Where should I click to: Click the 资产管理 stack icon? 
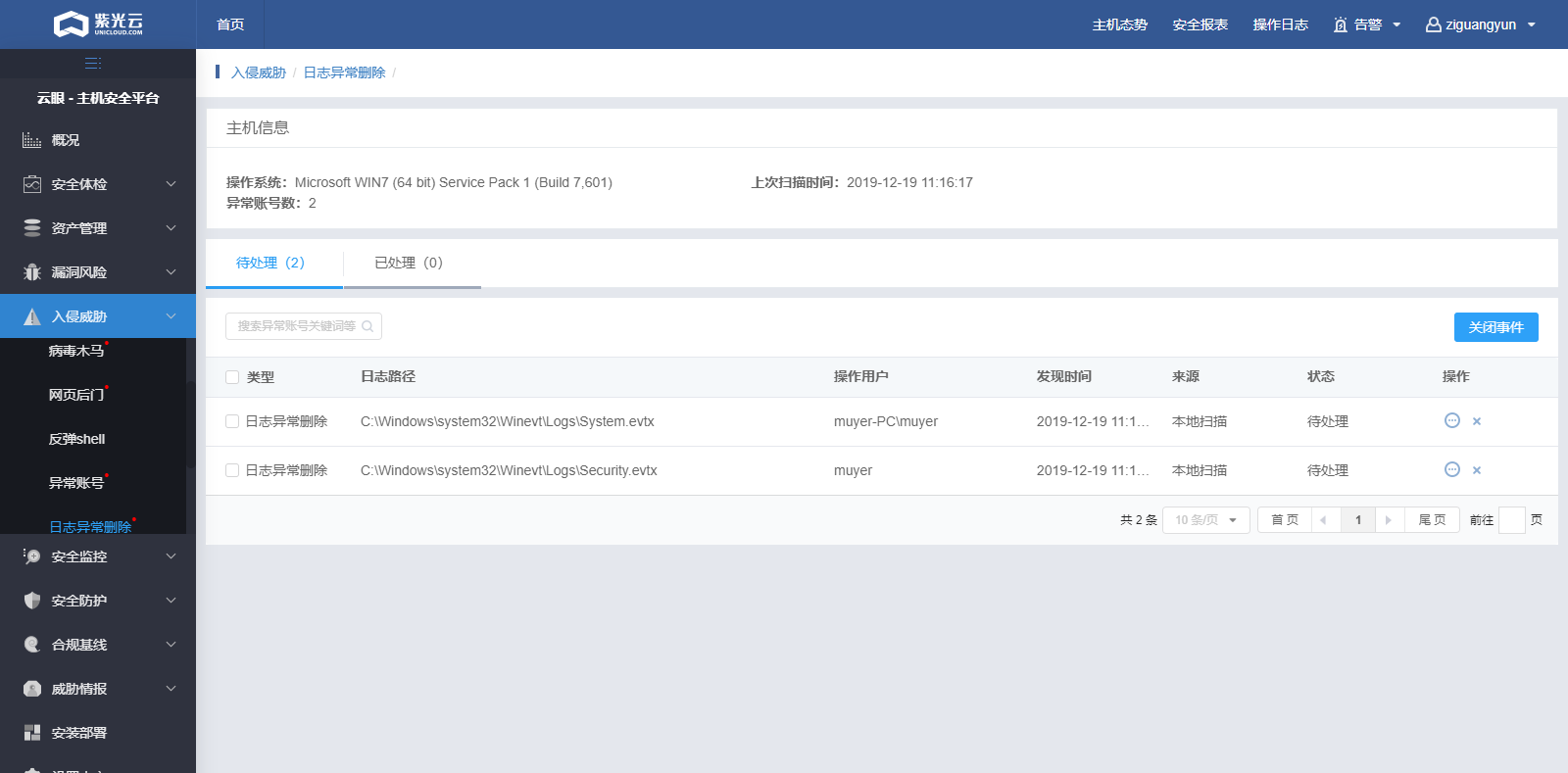coord(32,228)
